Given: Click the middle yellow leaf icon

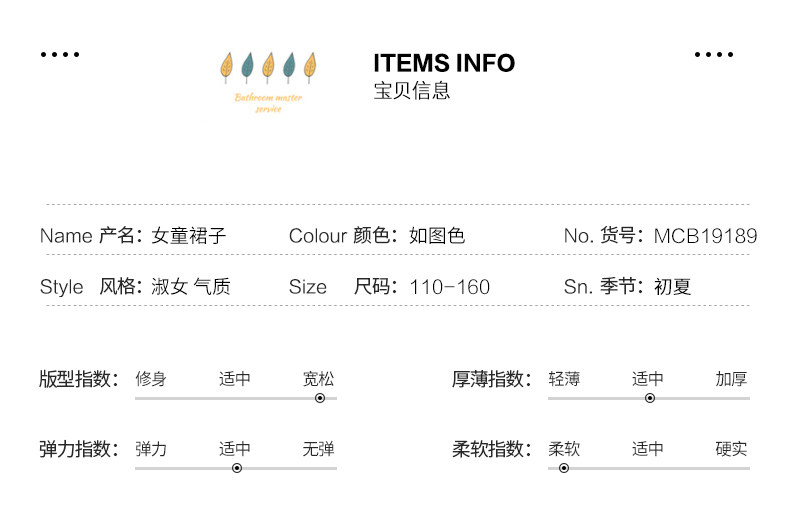Looking at the screenshot, I should pos(268,67).
